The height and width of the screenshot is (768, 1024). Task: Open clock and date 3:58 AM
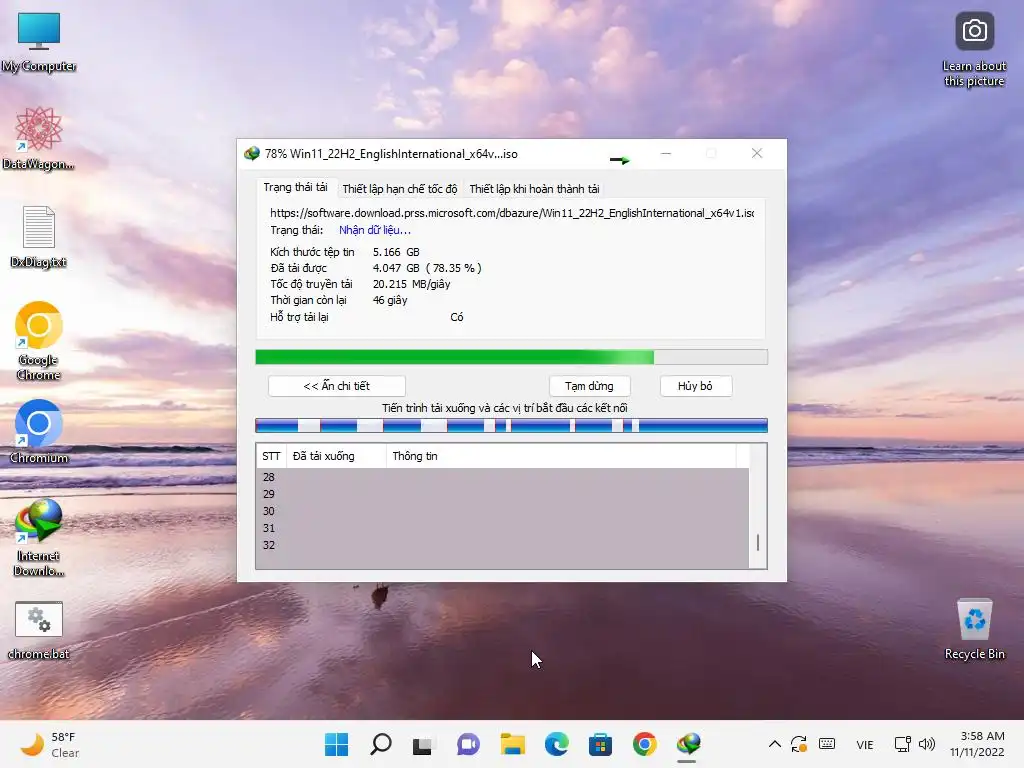tap(978, 744)
